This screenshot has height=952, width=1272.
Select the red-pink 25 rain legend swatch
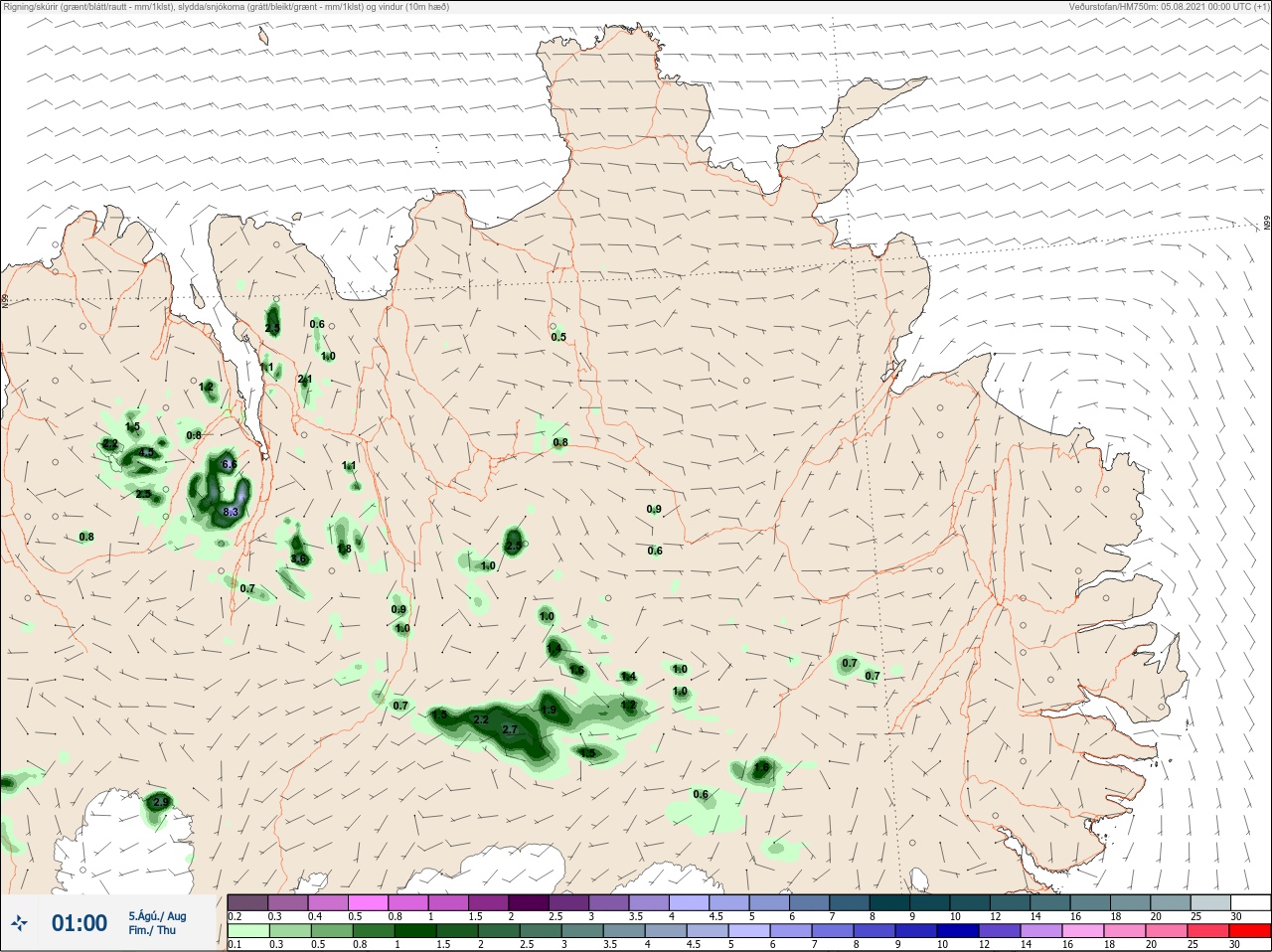pos(1210,931)
